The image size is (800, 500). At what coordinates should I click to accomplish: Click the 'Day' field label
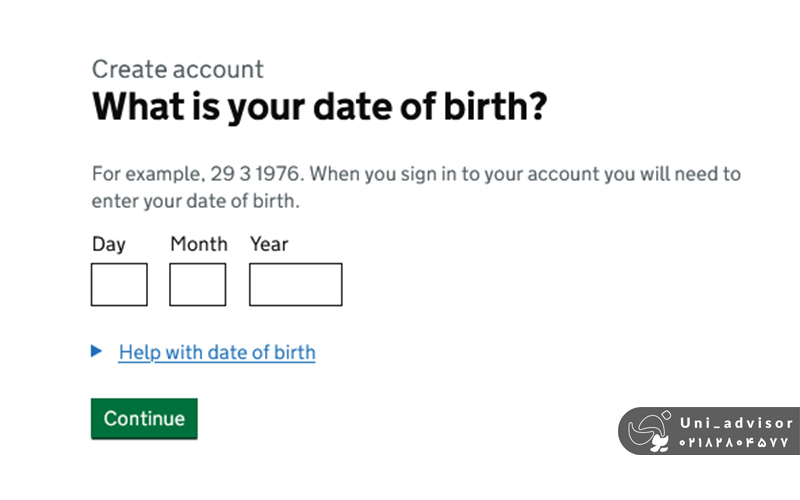109,244
